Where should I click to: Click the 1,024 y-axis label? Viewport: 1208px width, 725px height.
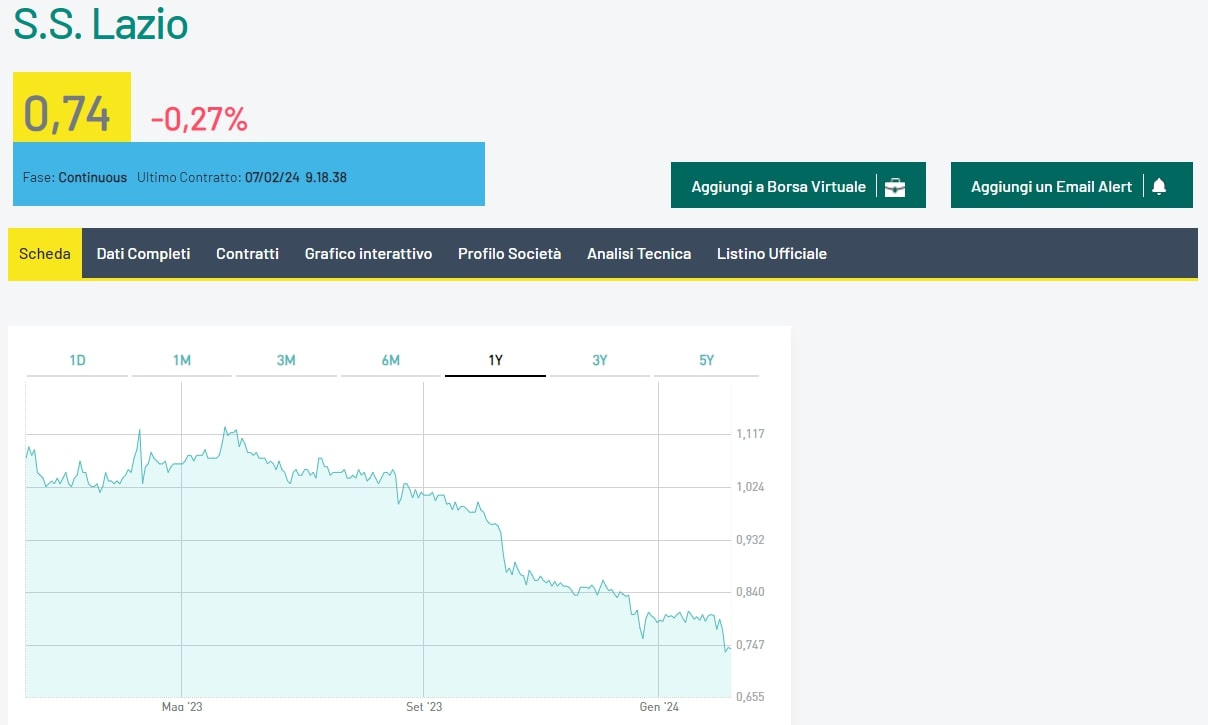[750, 487]
